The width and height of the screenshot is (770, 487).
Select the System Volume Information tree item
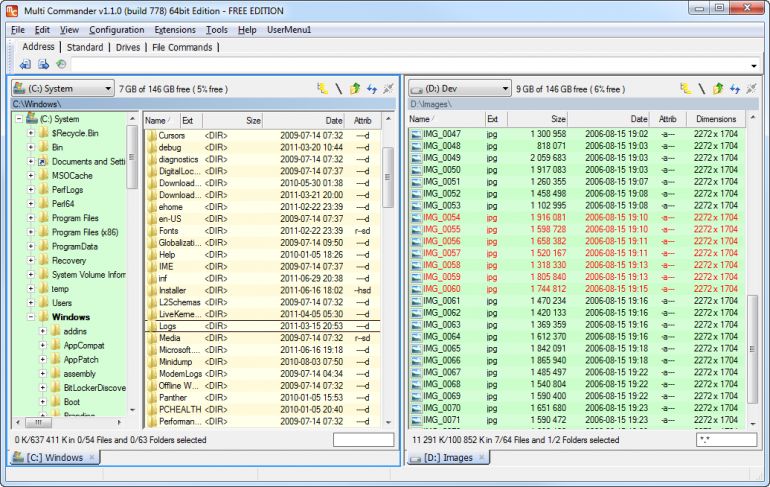[88, 274]
